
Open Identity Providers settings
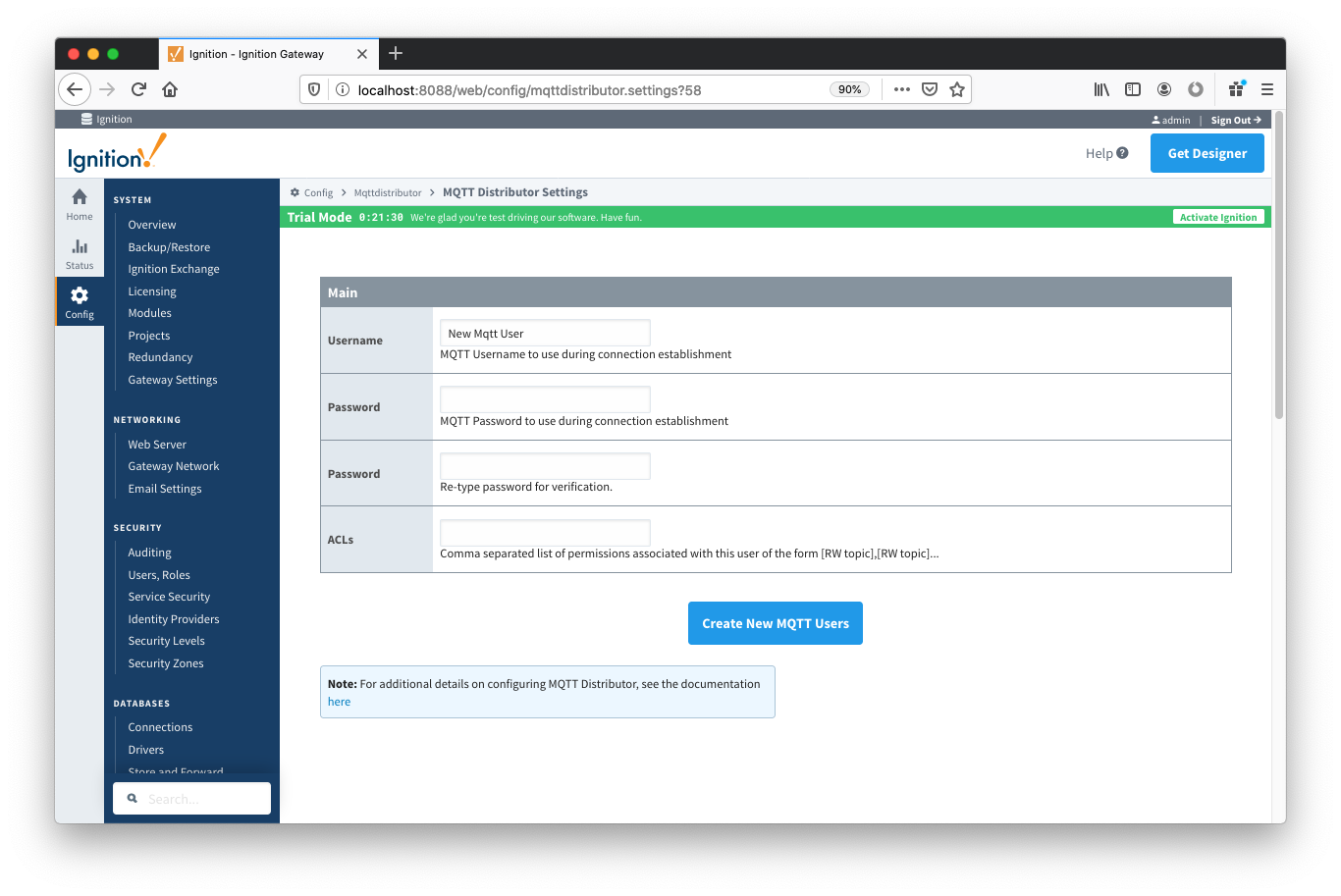click(x=174, y=619)
